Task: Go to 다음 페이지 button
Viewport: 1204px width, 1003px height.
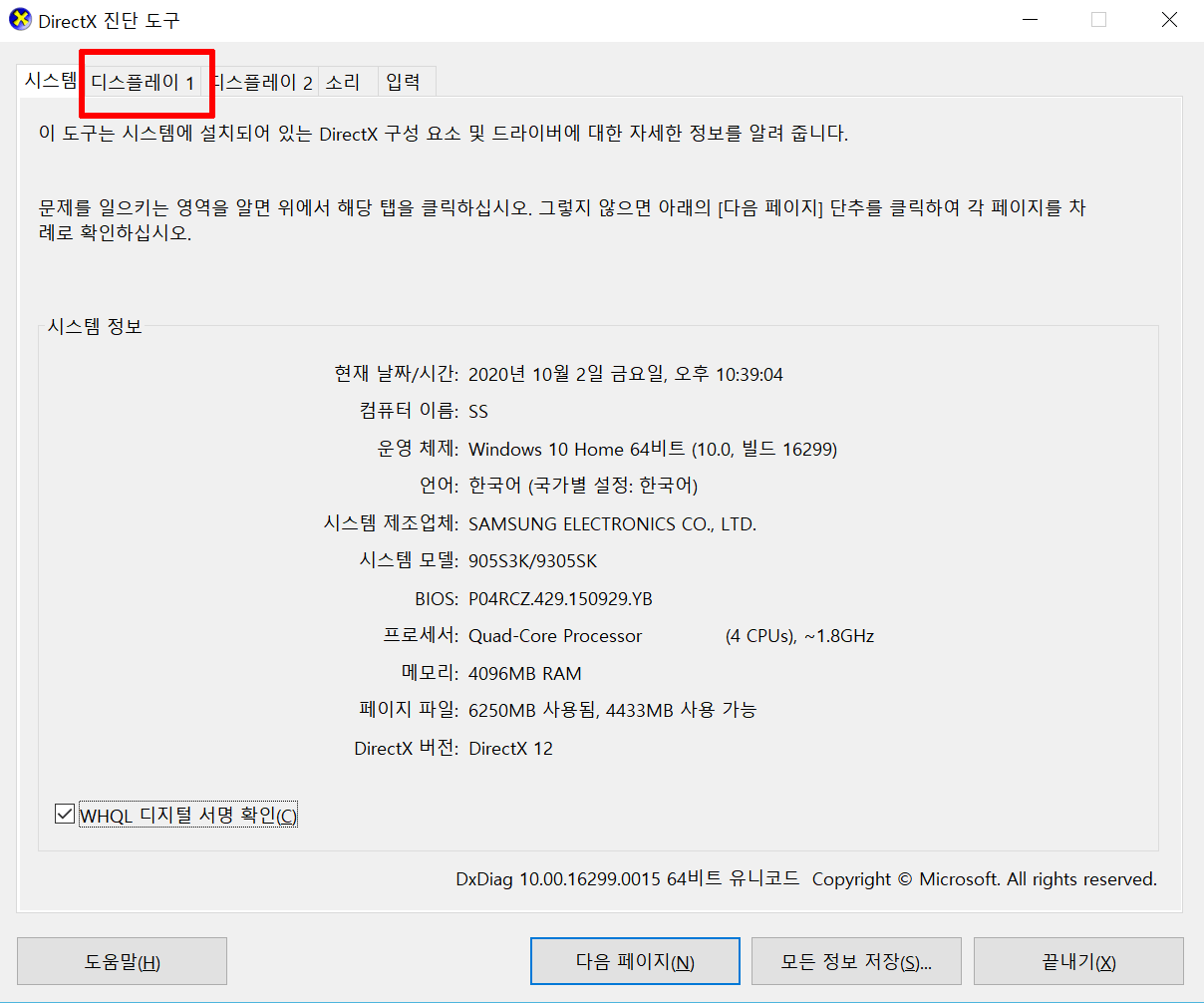Action: point(635,961)
